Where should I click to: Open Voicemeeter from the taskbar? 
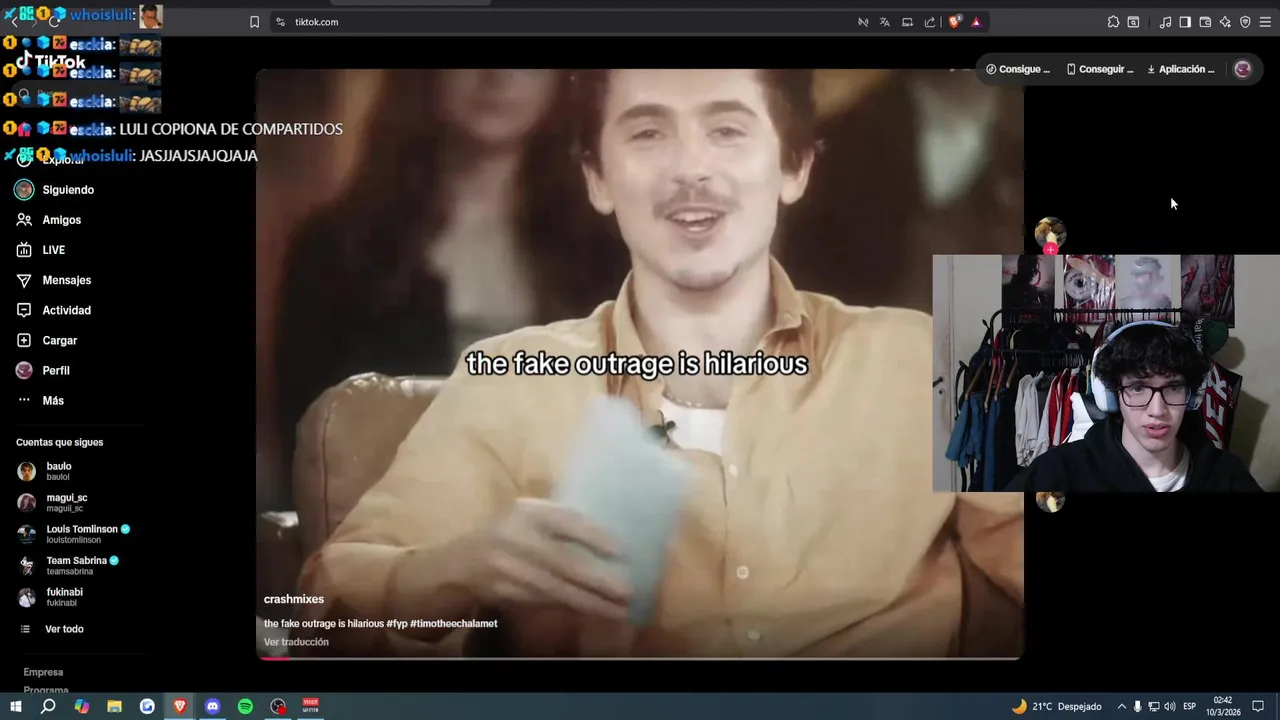pos(311,706)
